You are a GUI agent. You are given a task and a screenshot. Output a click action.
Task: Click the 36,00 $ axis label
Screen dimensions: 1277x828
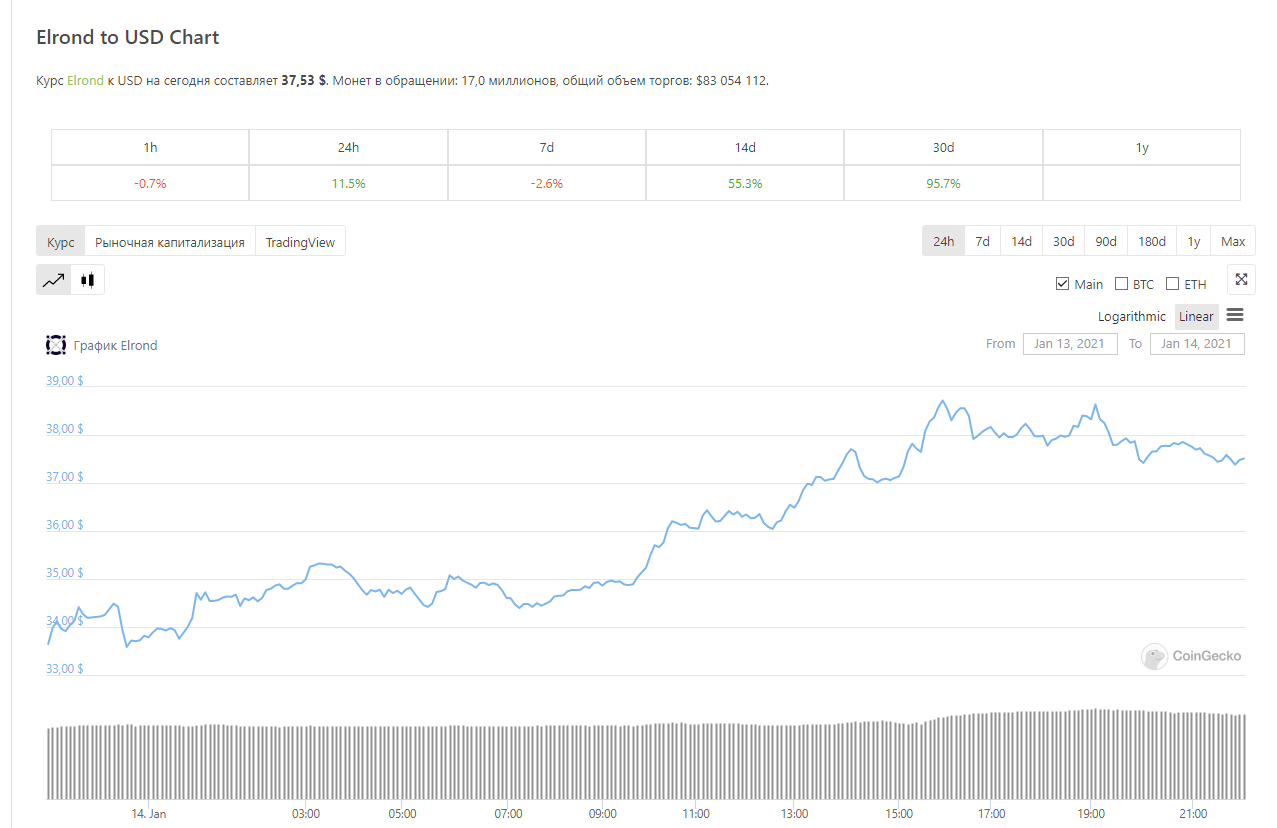point(64,525)
